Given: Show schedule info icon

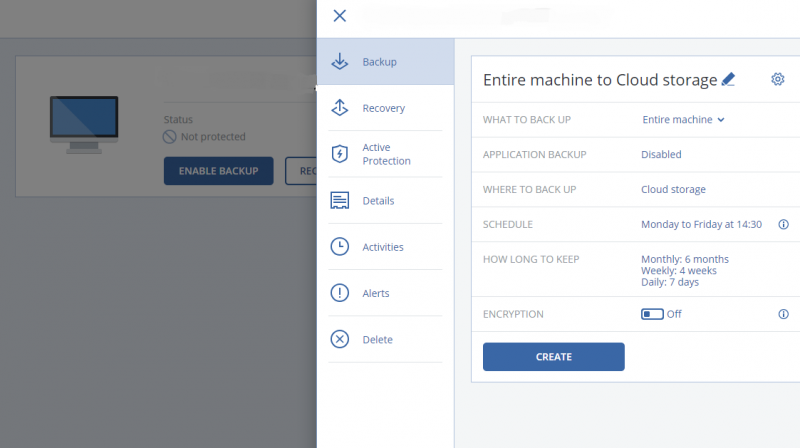Looking at the screenshot, I should (784, 224).
